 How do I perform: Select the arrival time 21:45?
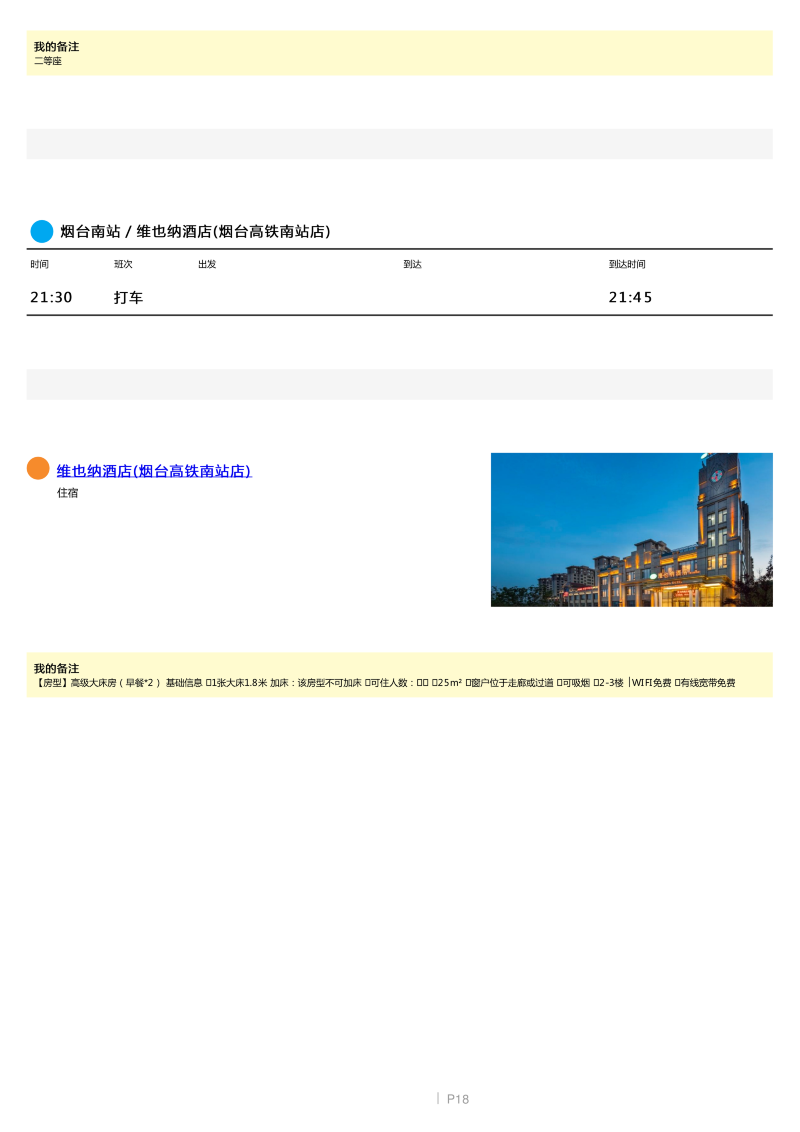click(x=630, y=297)
